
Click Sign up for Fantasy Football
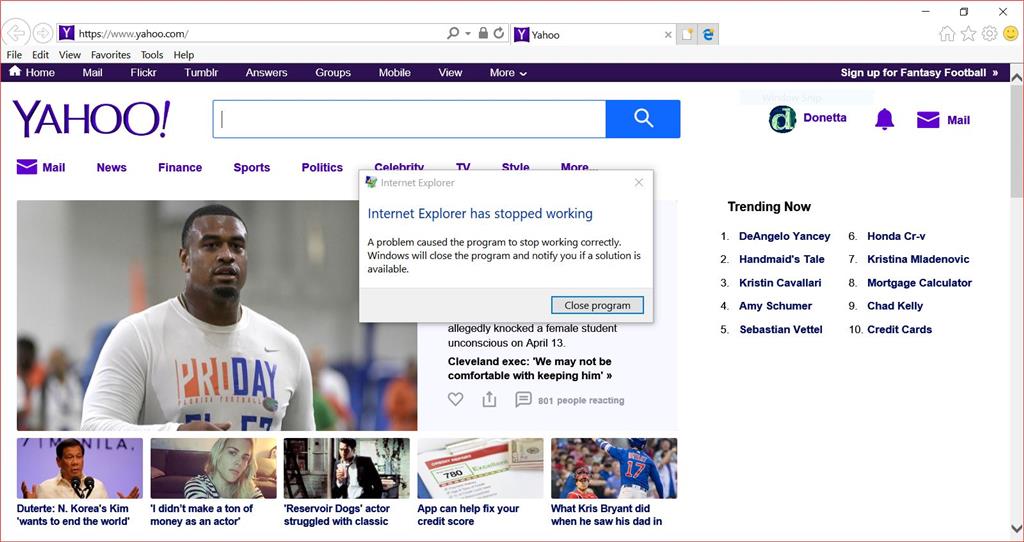click(x=919, y=72)
